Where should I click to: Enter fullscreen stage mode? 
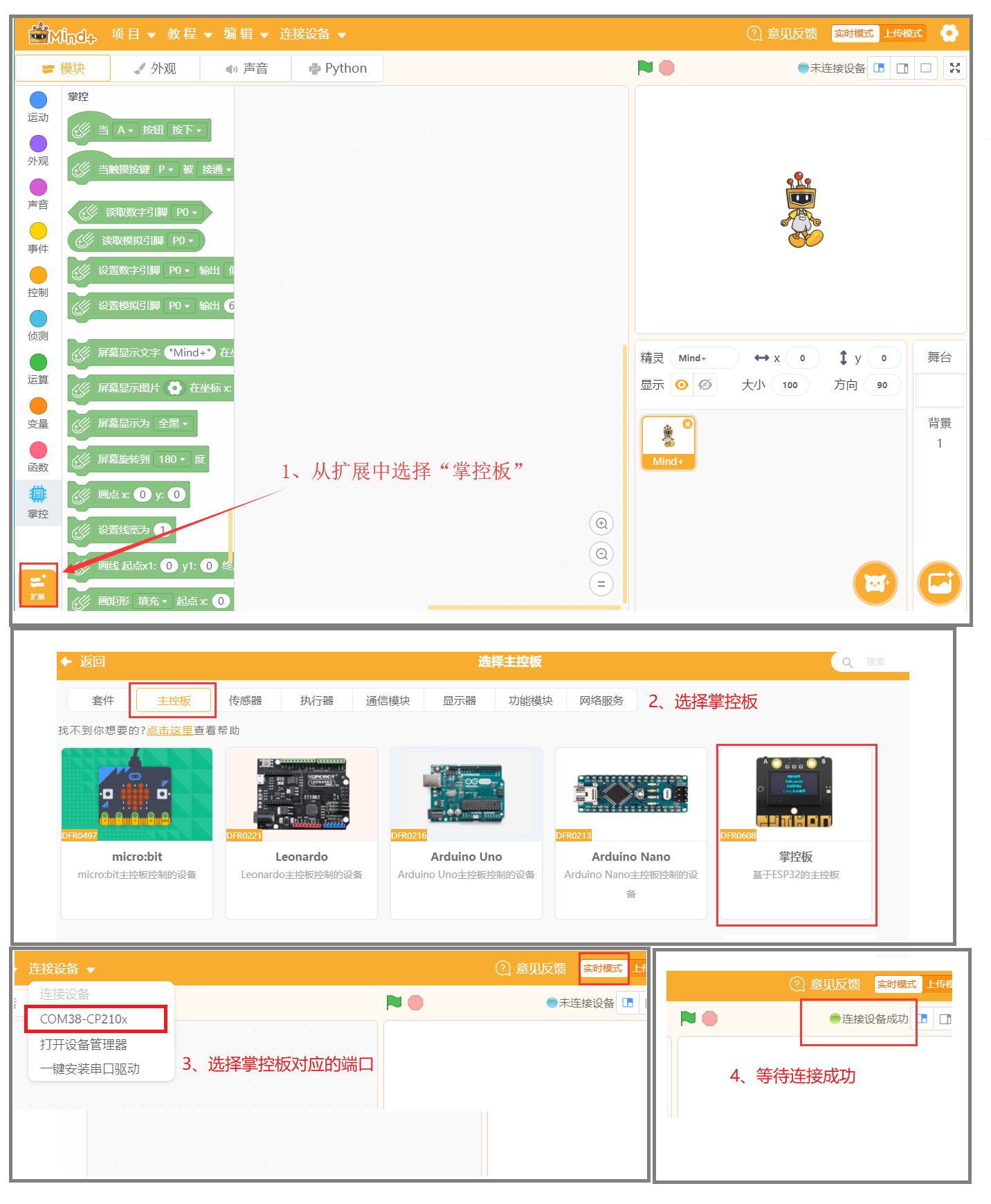(x=954, y=68)
